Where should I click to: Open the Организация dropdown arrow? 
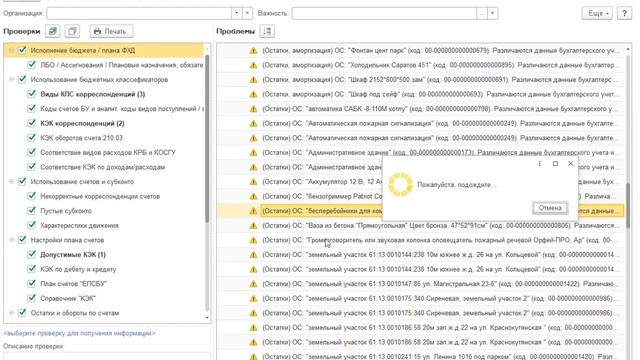click(237, 13)
